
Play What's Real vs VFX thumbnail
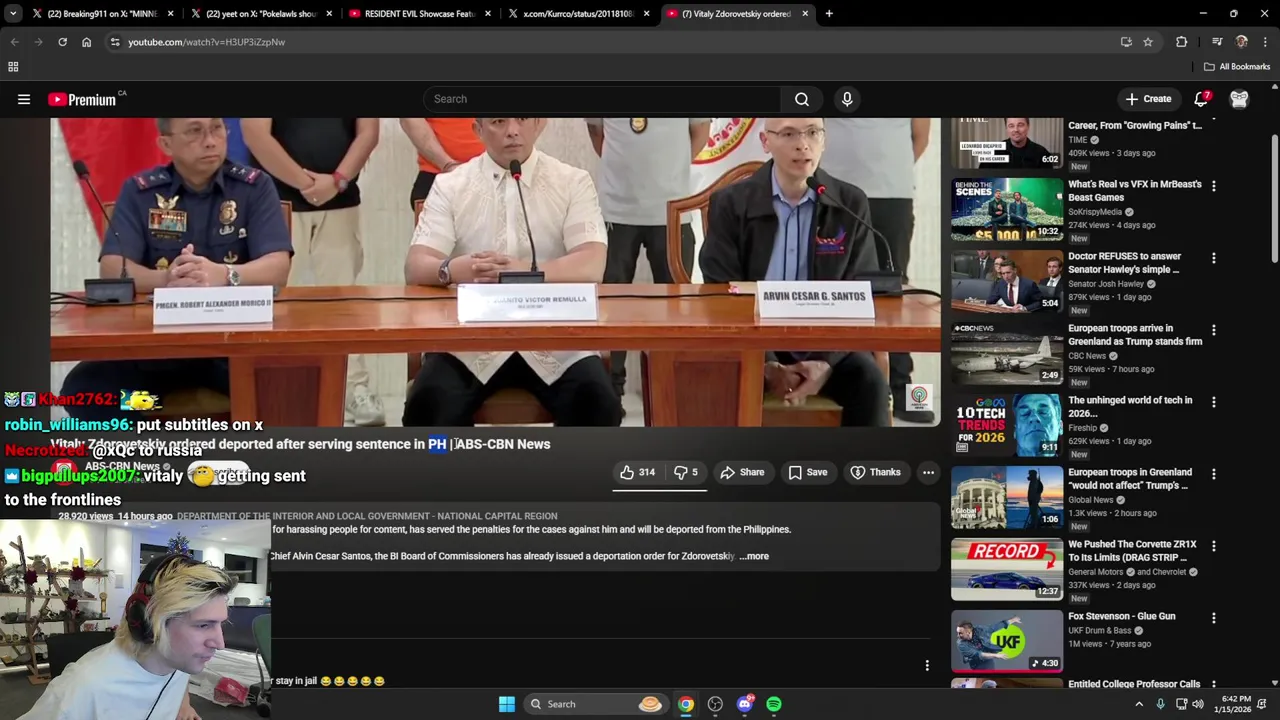point(1007,209)
